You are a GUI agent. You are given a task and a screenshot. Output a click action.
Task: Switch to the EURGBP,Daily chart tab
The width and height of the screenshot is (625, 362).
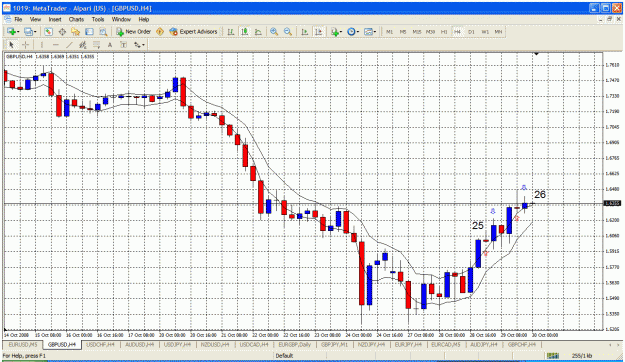coord(295,344)
